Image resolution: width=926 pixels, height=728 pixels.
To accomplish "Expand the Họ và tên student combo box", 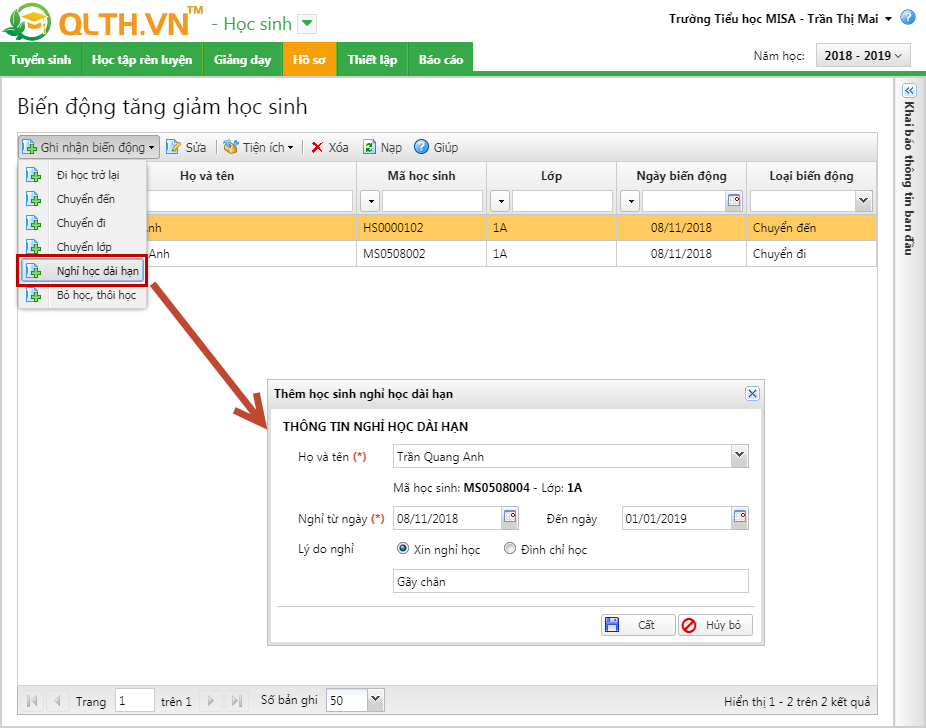I will tap(739, 456).
